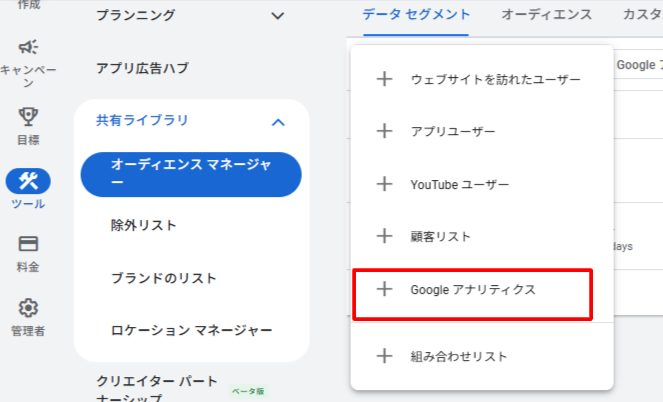
Task: Click plus icon beside 組み合わせリスト
Action: pyautogui.click(x=383, y=356)
